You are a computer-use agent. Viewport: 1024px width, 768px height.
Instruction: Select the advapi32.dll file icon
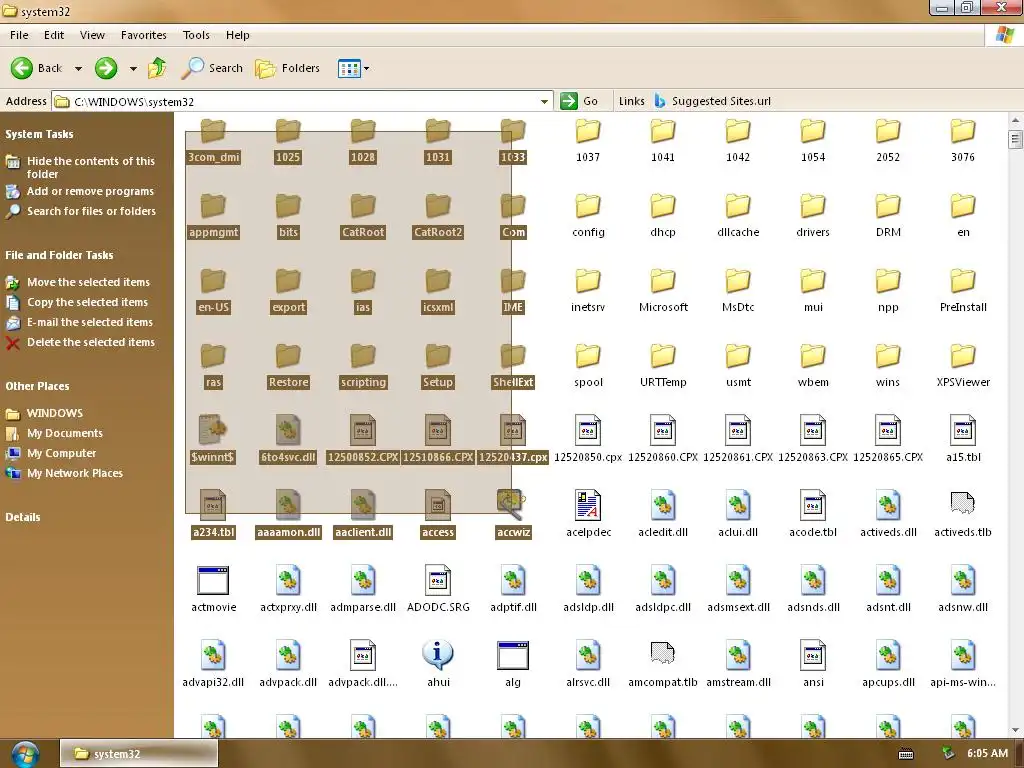(x=213, y=656)
